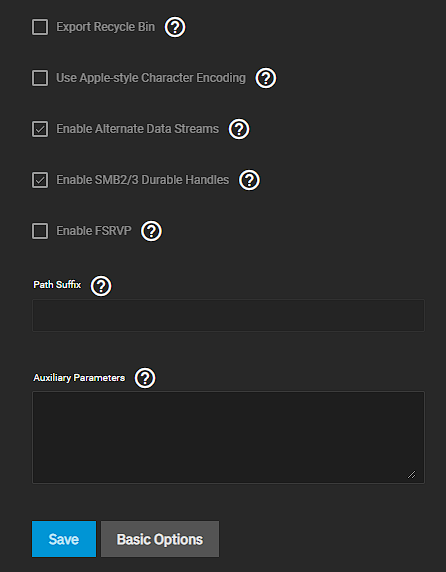
Task: Click the Enable FSRVP label text
Action: pos(94,231)
